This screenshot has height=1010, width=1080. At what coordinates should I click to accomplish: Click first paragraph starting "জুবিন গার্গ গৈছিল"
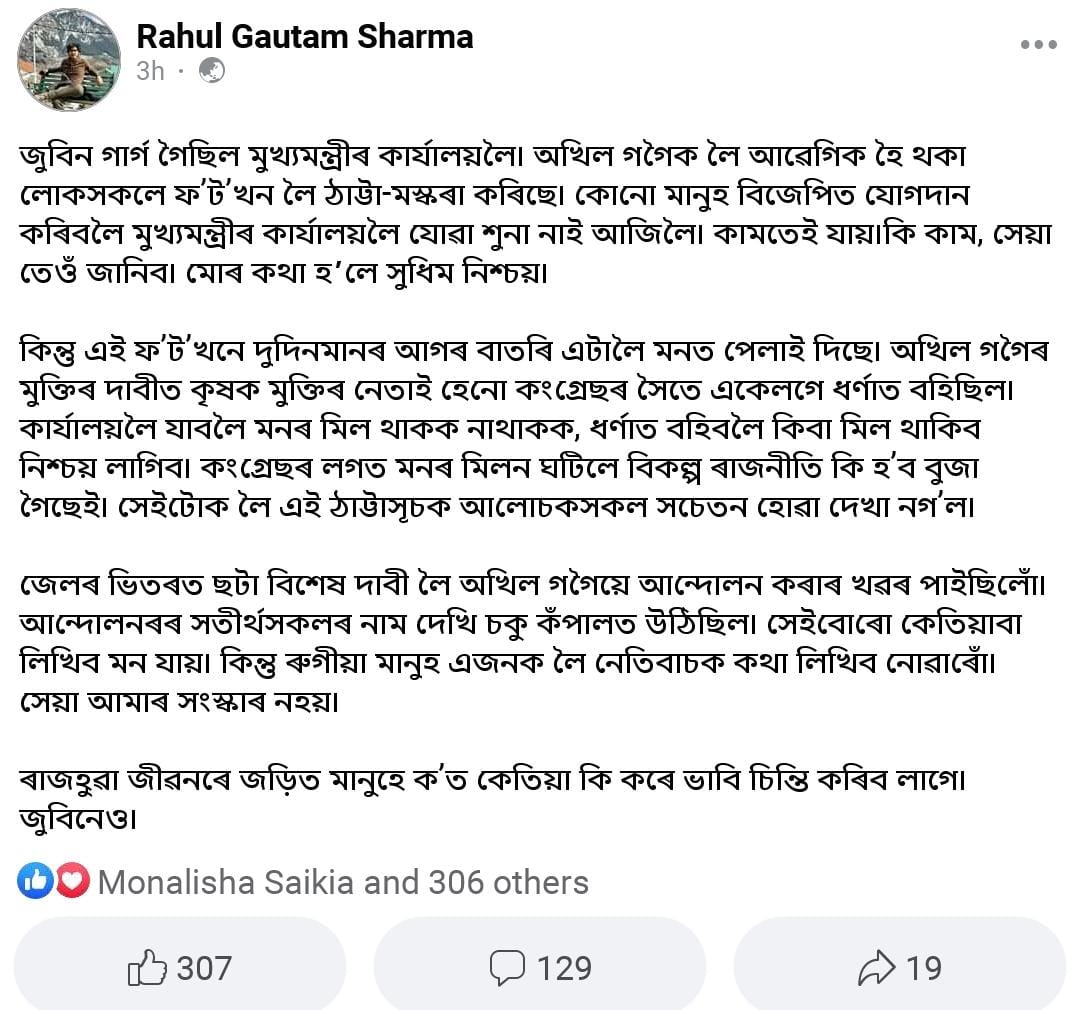pyautogui.click(x=536, y=215)
